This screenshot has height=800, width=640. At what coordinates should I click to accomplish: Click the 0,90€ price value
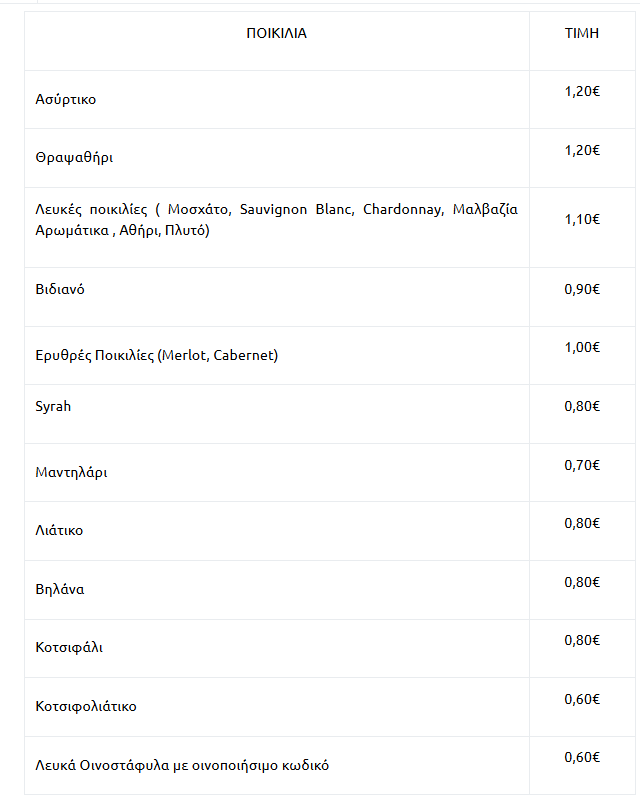coord(582,289)
